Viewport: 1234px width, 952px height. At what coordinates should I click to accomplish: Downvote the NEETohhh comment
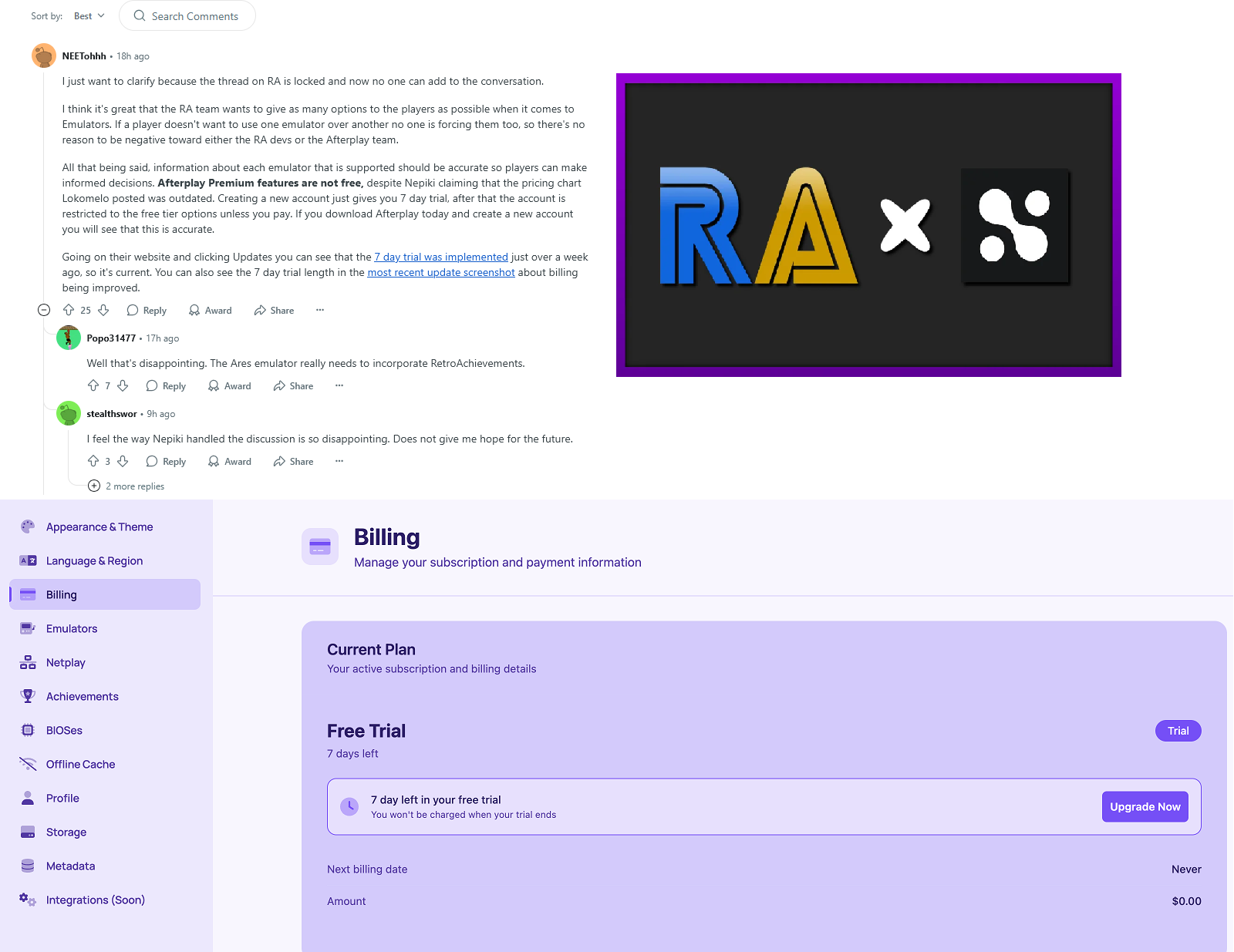click(x=103, y=310)
